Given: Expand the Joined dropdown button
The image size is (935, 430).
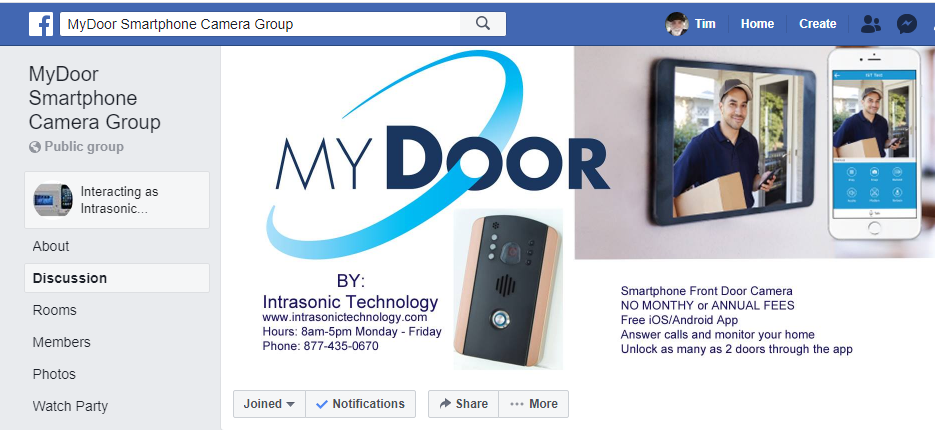Looking at the screenshot, I should point(270,404).
